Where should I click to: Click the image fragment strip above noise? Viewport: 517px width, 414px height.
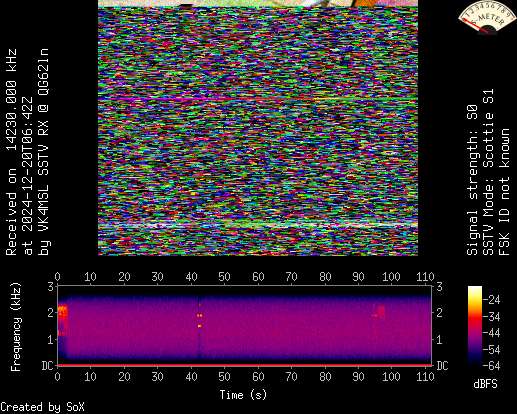(x=258, y=3)
